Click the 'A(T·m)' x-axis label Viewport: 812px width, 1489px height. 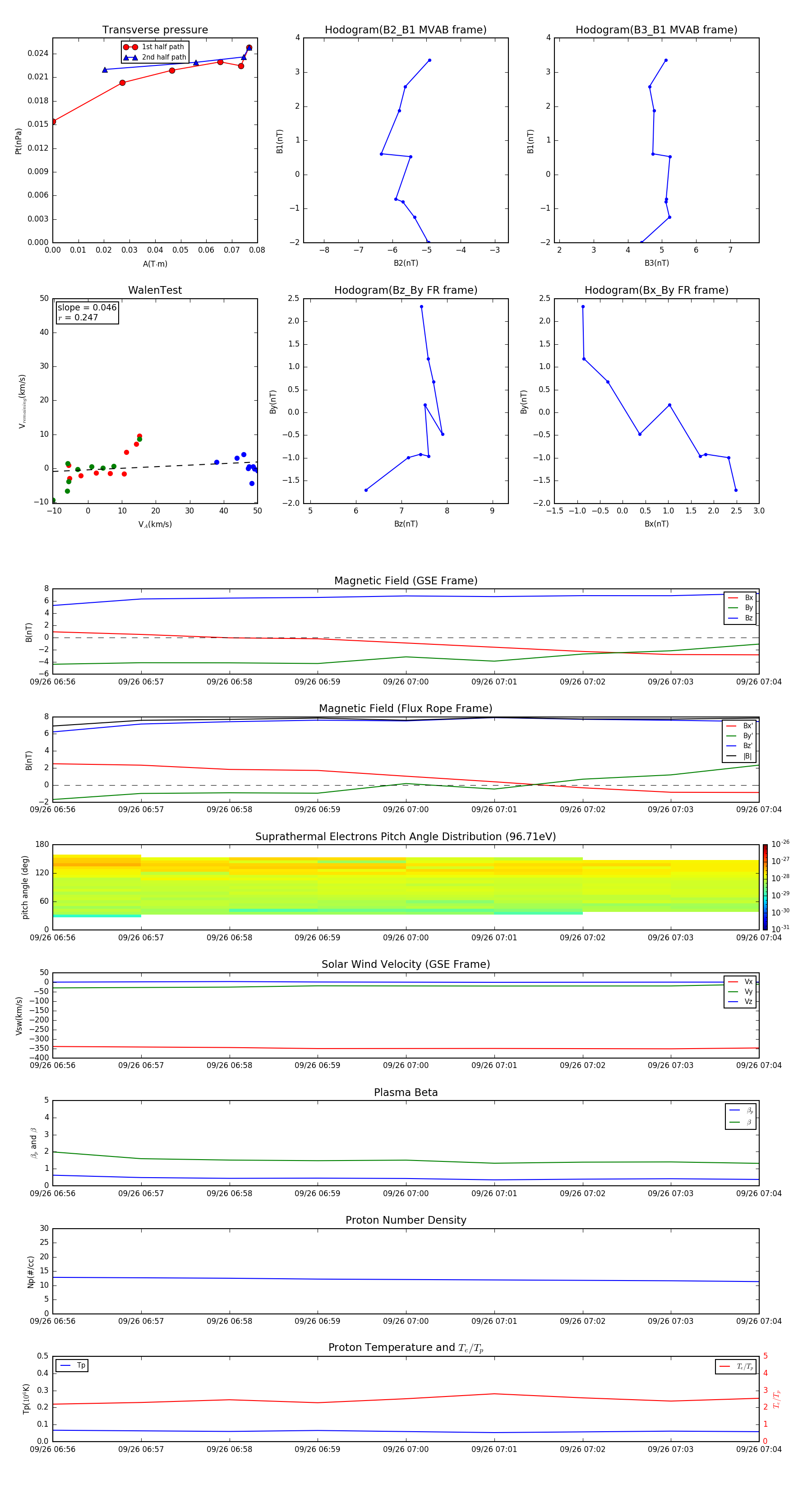(x=155, y=264)
